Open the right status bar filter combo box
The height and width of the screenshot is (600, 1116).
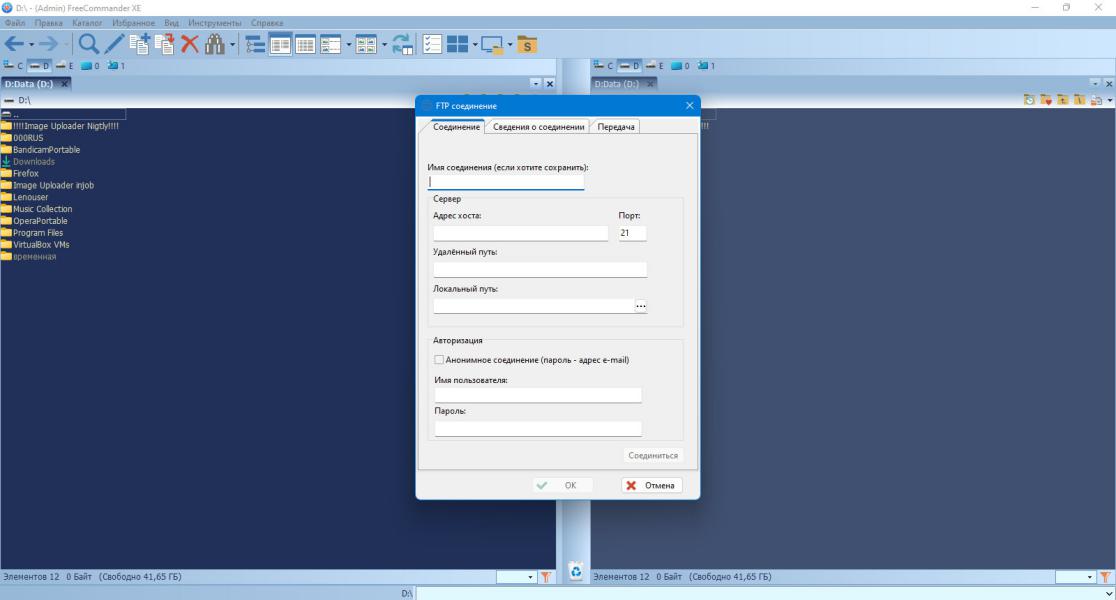tap(1075, 577)
